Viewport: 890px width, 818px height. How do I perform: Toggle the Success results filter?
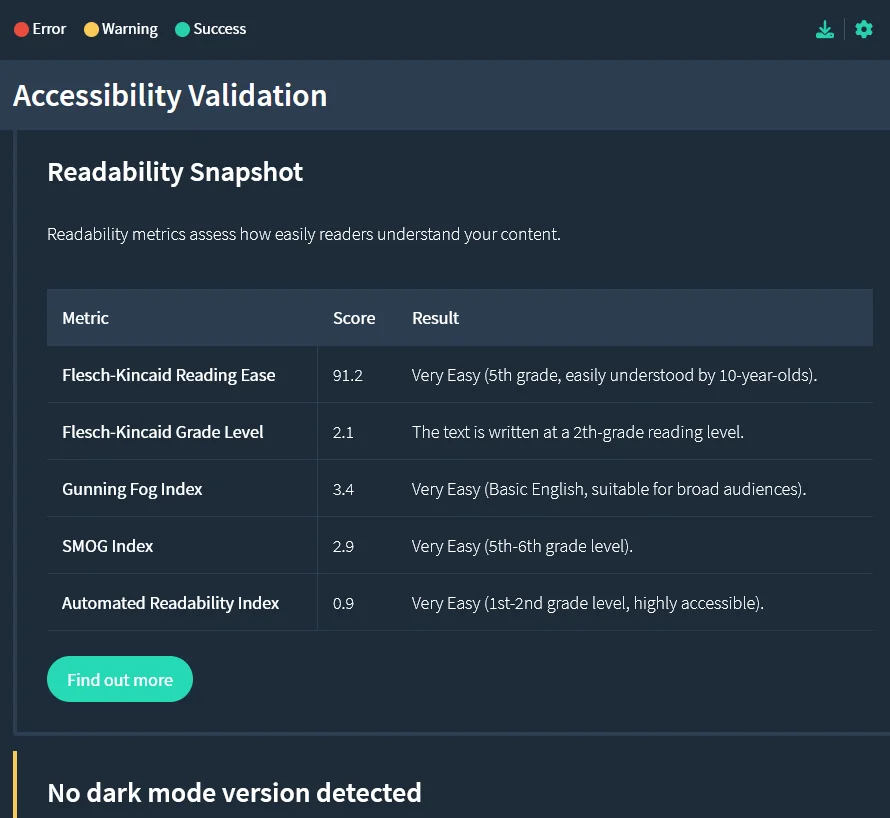coord(210,29)
